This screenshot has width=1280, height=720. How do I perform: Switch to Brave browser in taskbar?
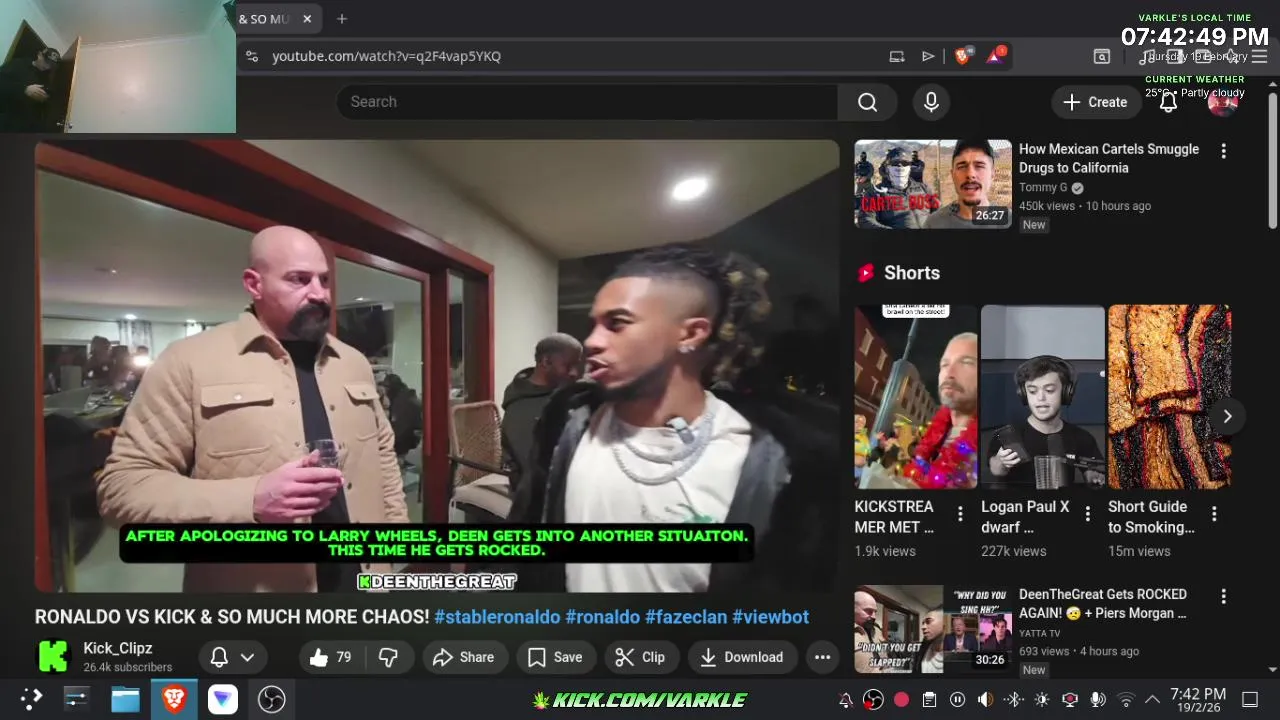[174, 699]
